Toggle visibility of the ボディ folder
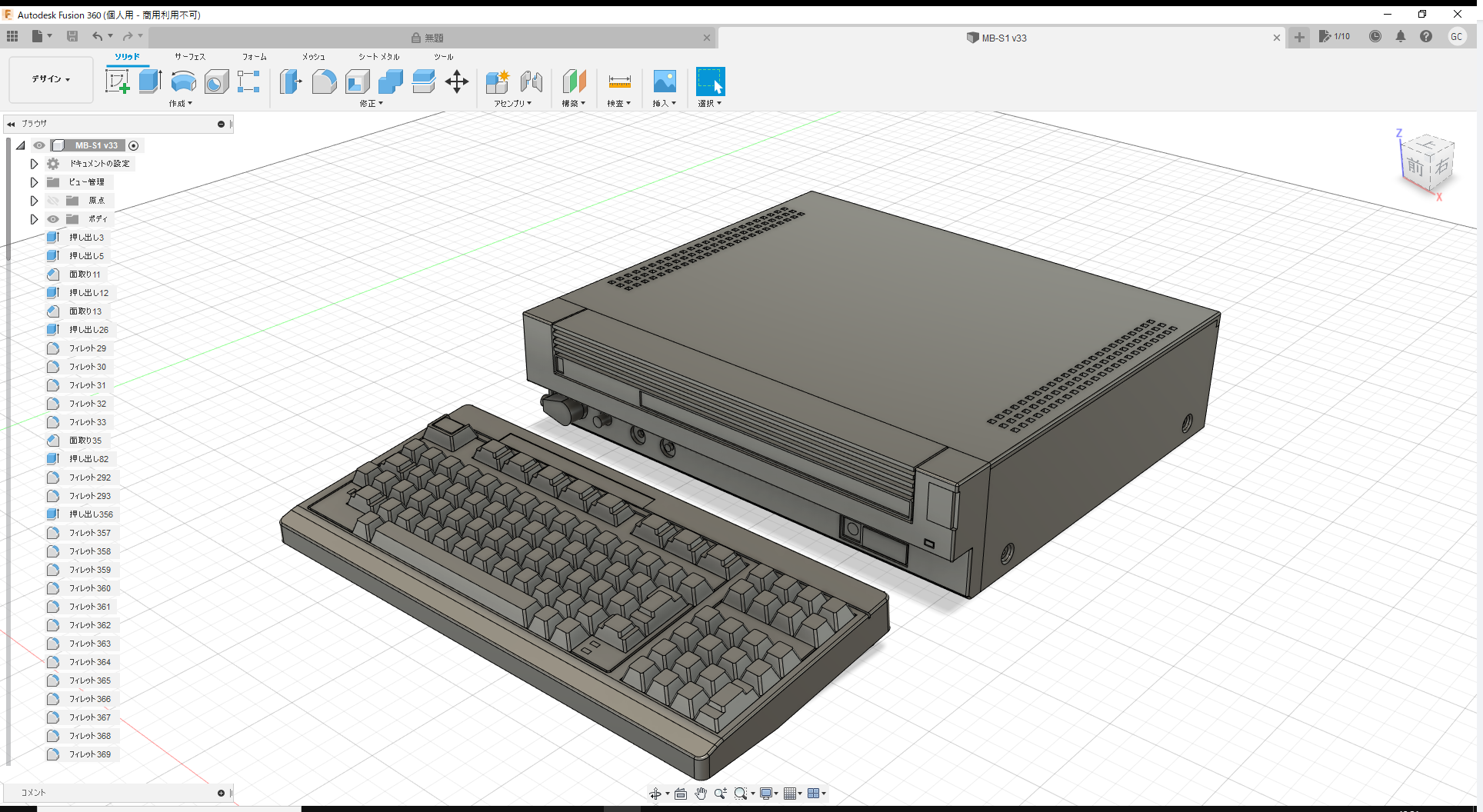 (x=52, y=219)
